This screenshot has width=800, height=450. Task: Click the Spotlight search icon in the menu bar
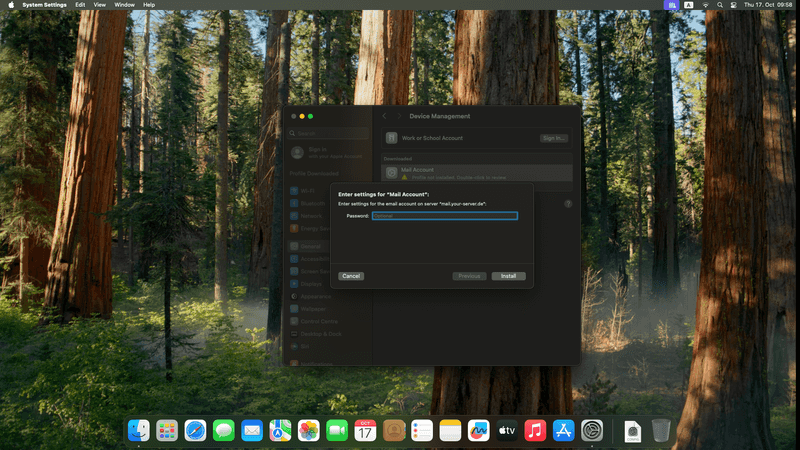720,5
